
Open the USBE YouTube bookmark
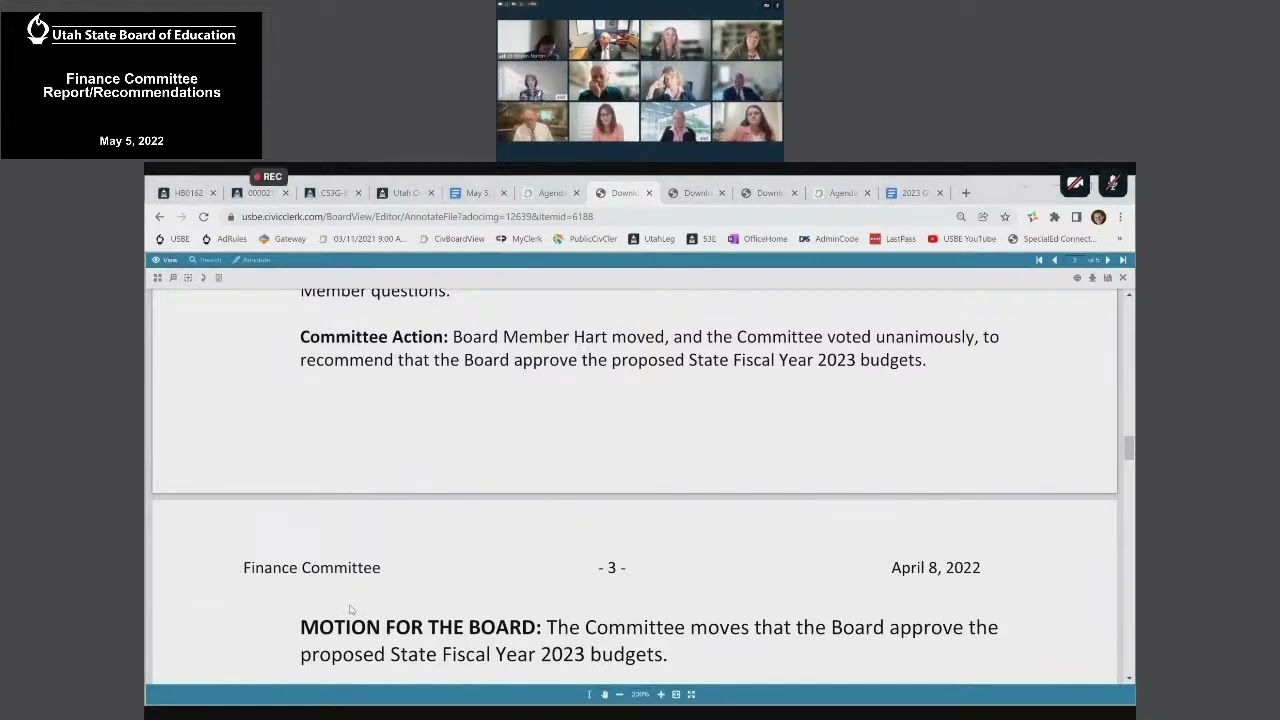[x=962, y=239]
